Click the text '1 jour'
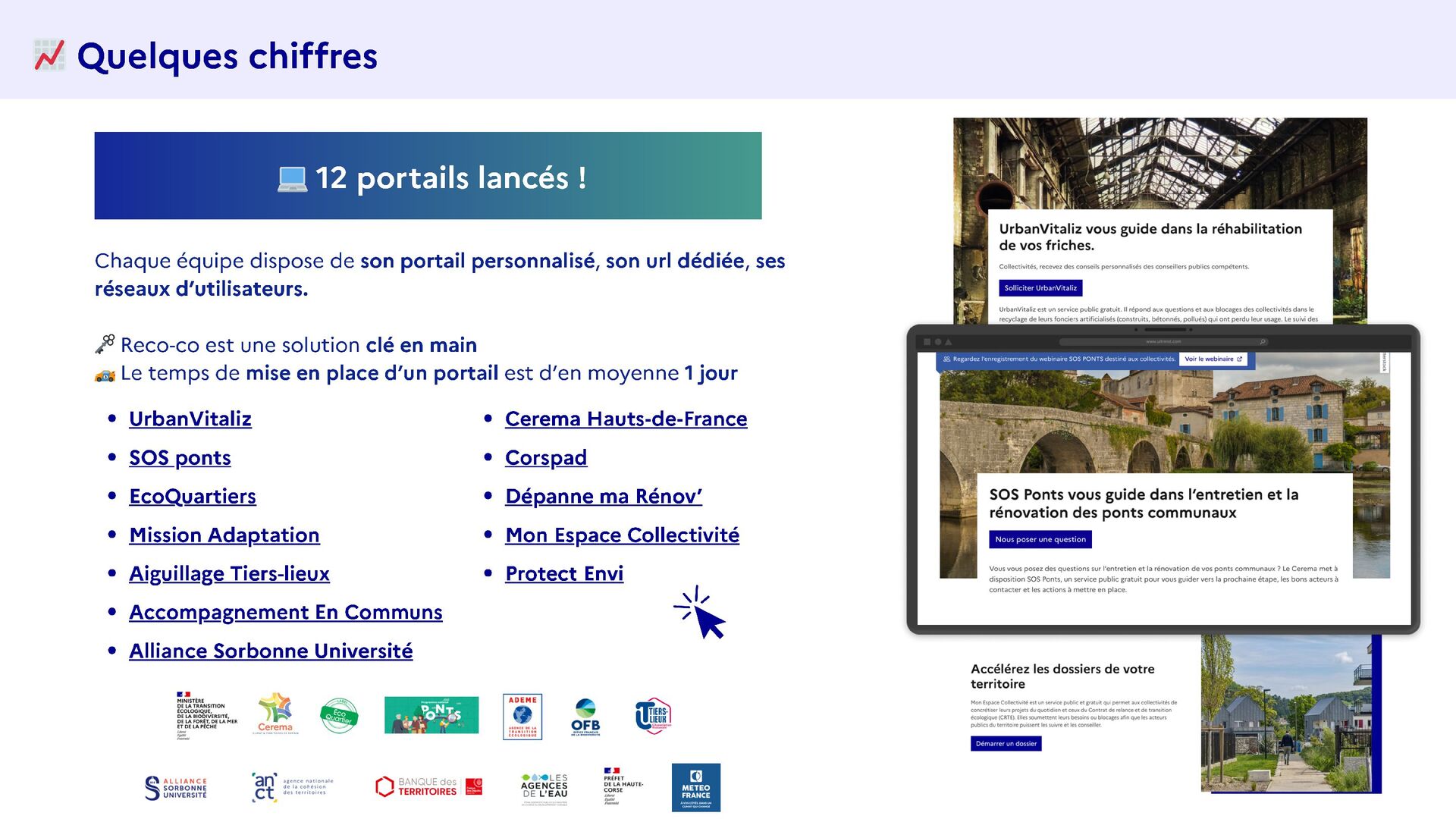Screen dimensions: 1456x819 (711, 373)
